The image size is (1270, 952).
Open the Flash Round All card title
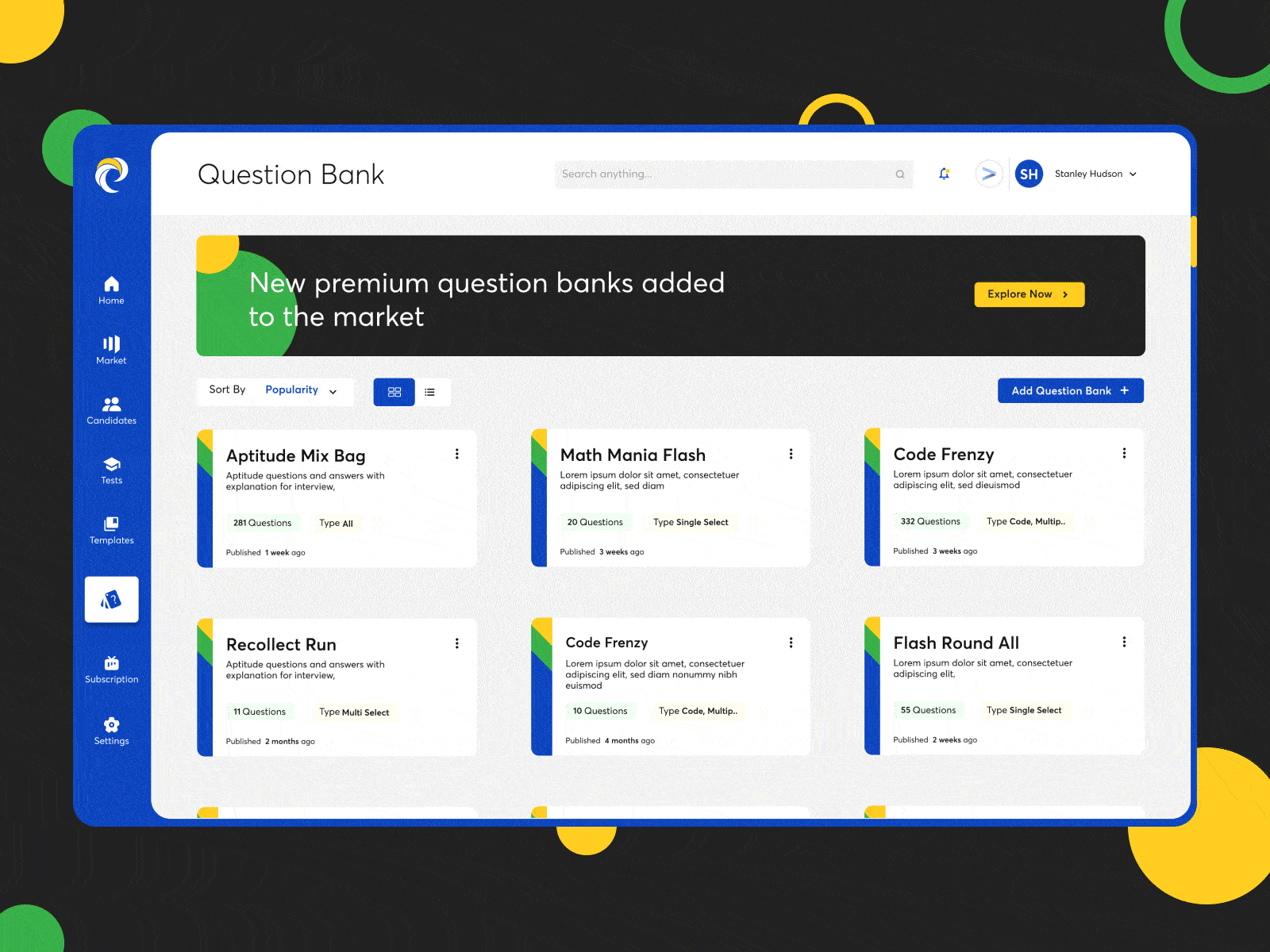(x=956, y=643)
